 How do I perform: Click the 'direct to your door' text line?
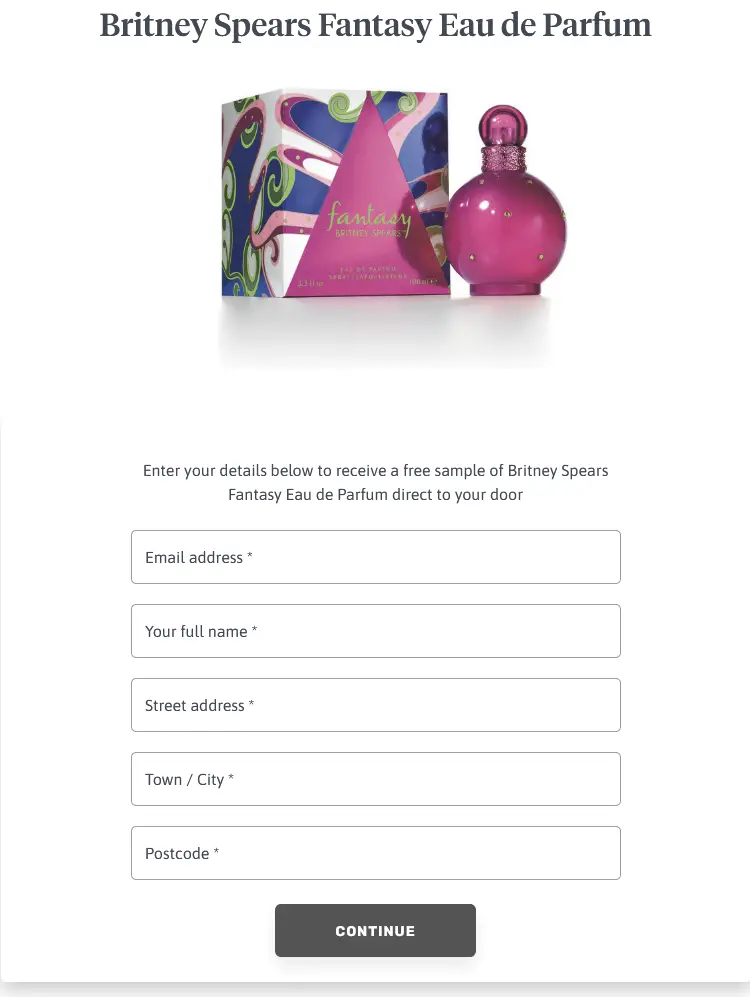376,495
